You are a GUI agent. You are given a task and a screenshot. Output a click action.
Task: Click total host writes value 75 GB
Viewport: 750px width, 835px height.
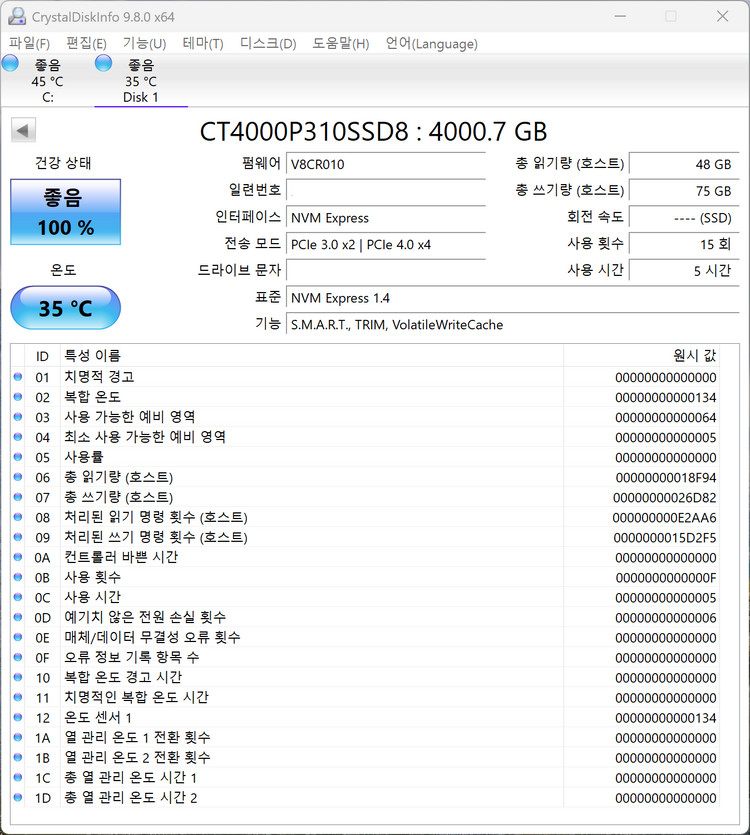(684, 191)
